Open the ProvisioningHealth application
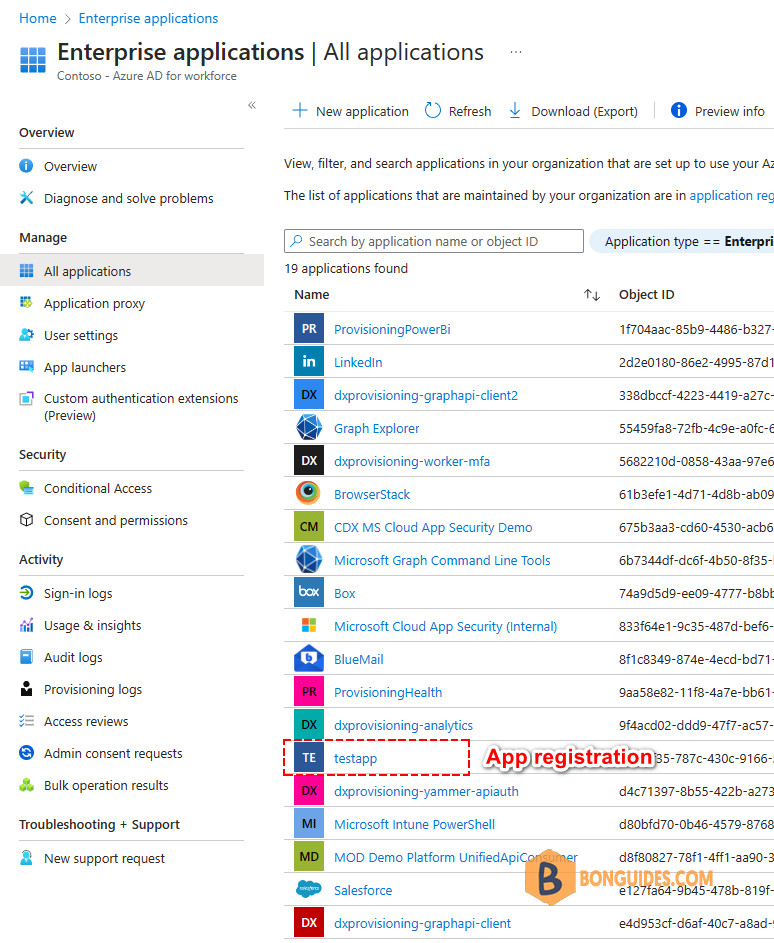 (388, 692)
